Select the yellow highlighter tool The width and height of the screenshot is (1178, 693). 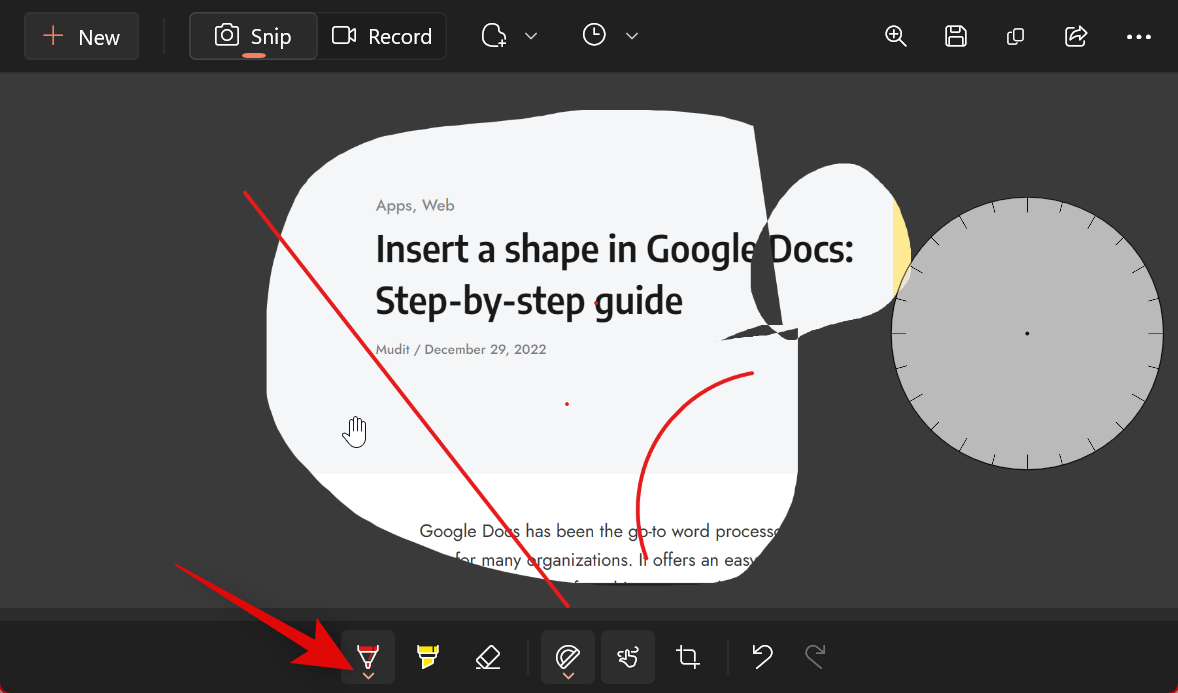click(427, 656)
